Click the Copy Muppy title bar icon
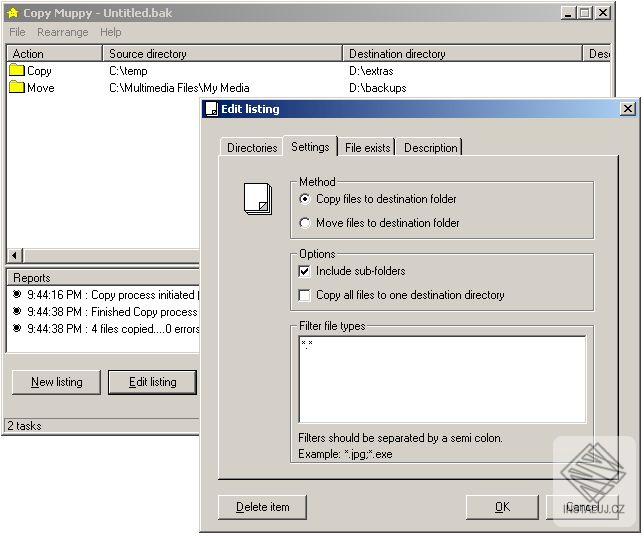Screen dimensions: 644x536 [13, 13]
